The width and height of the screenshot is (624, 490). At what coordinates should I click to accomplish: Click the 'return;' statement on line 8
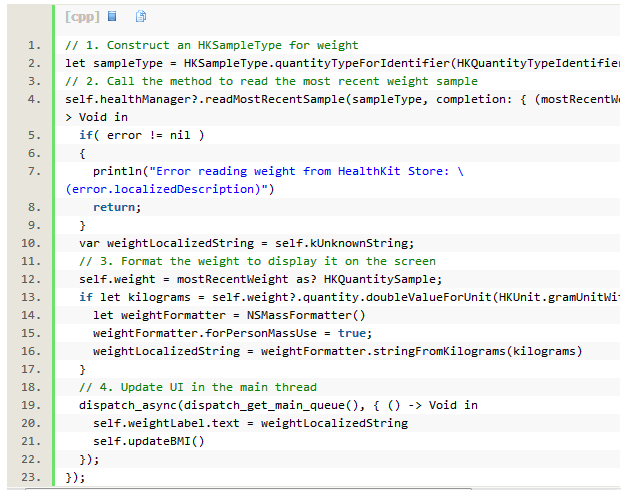(117, 207)
